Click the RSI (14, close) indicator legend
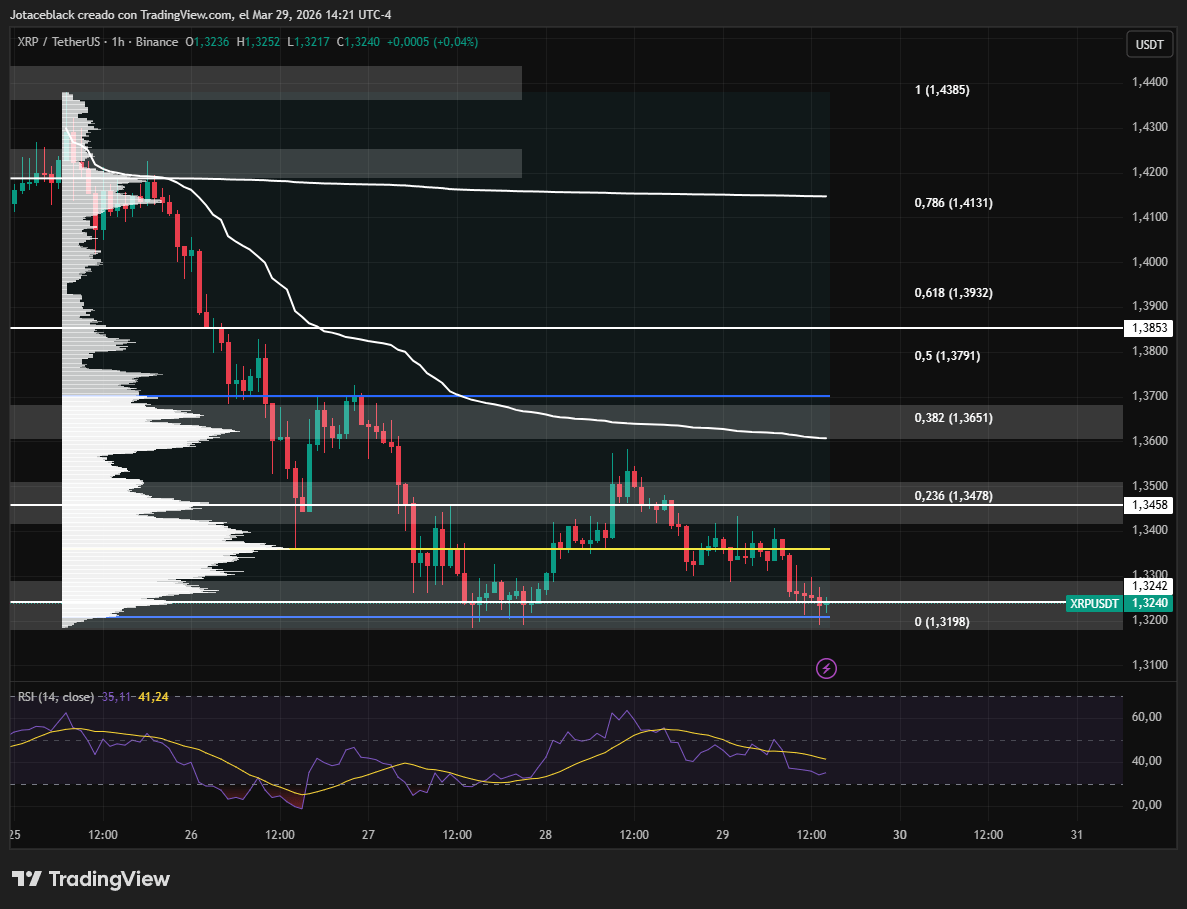This screenshot has height=909, width=1187. point(56,696)
